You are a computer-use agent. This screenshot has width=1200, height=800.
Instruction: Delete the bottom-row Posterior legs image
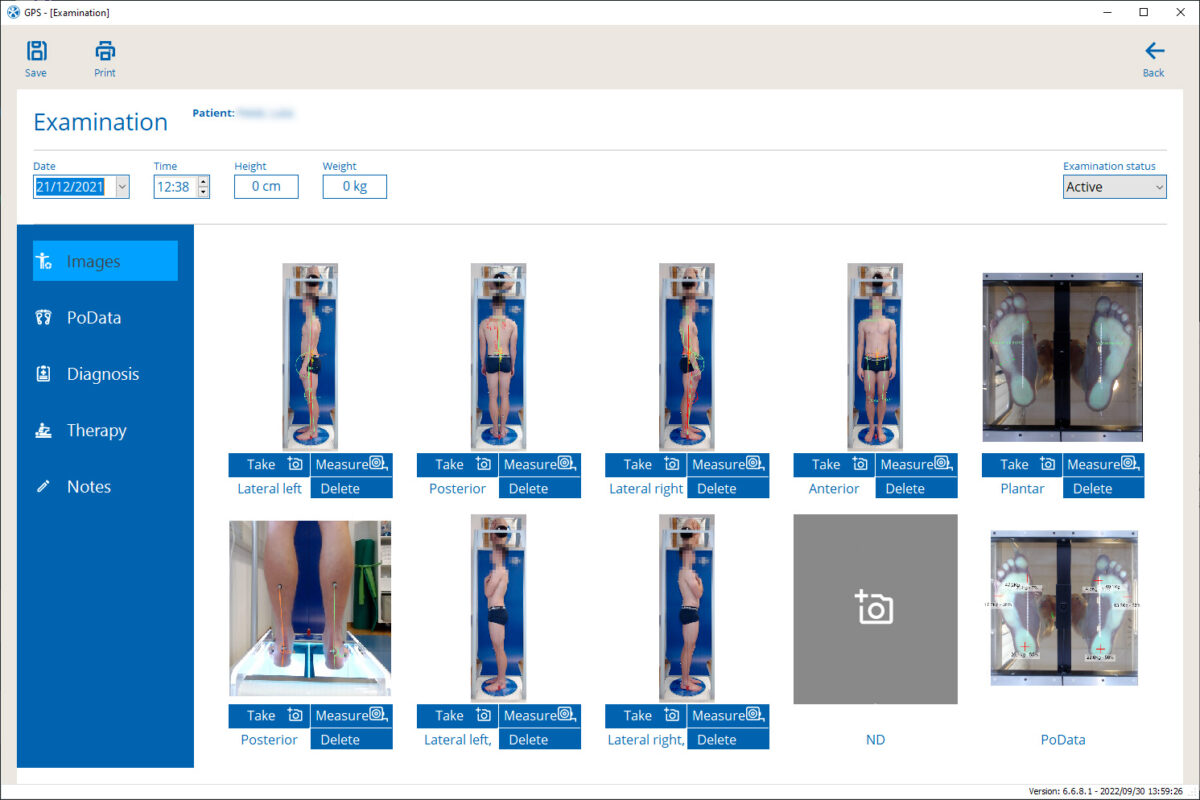point(351,740)
